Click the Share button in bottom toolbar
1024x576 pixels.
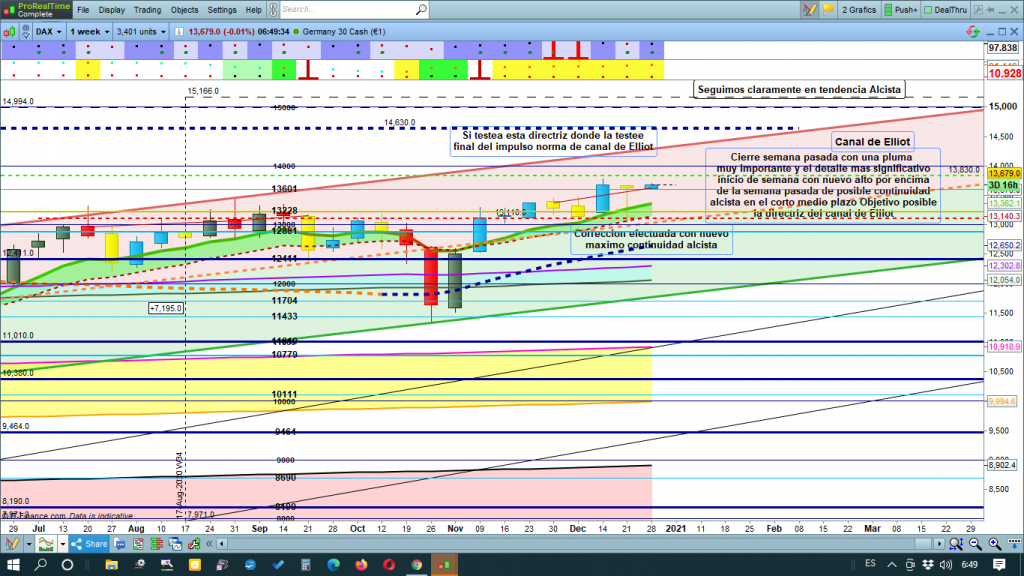pyautogui.click(x=89, y=543)
